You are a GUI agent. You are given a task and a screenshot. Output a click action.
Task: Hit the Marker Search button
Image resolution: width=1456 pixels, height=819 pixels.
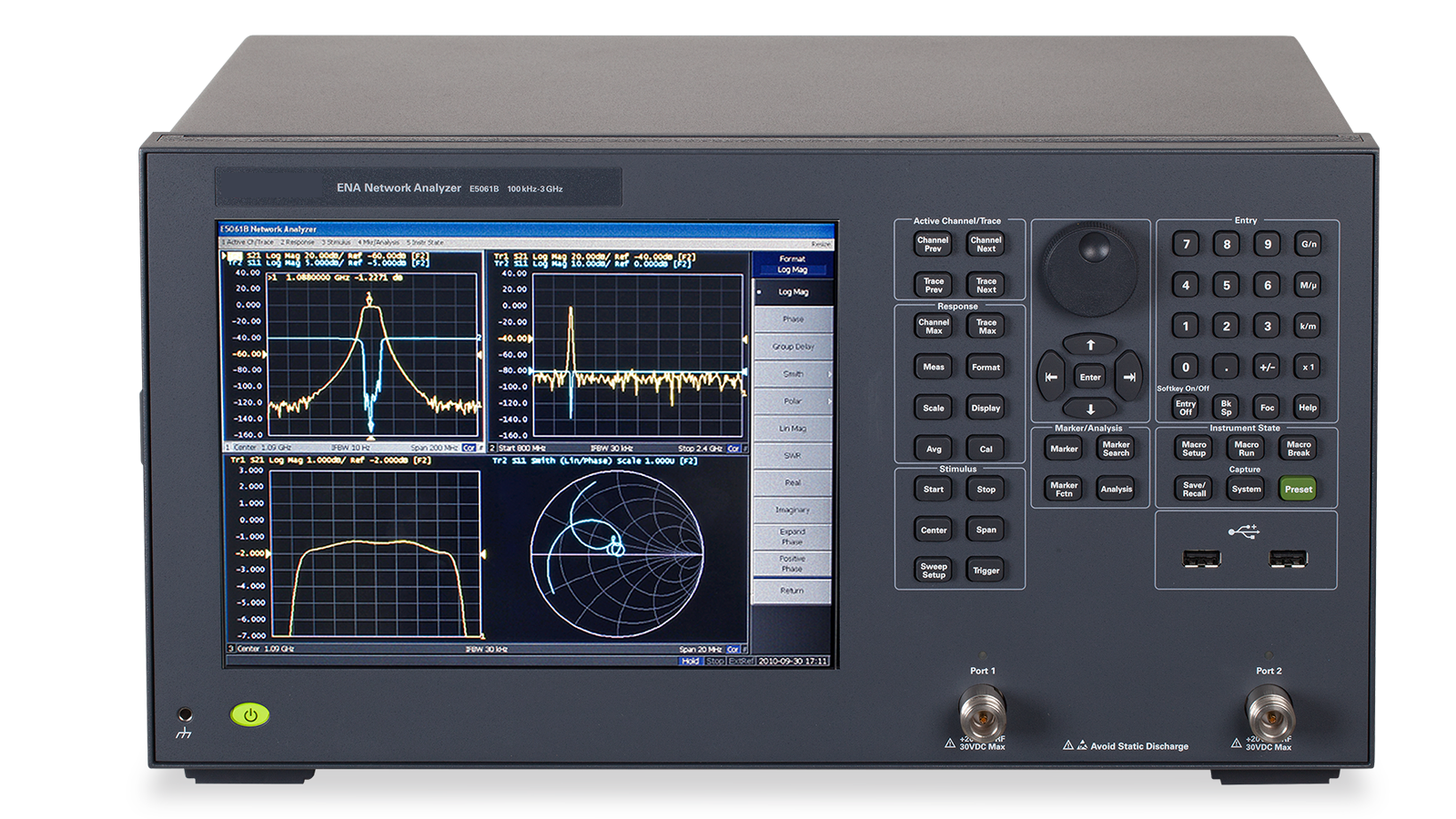pos(1116,449)
